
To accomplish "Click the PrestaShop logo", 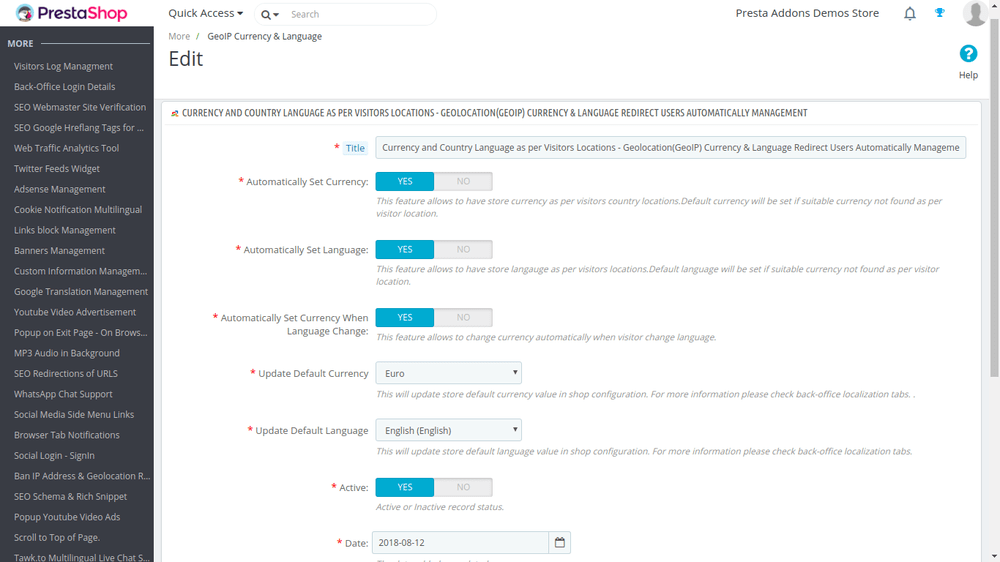I will 71,13.
